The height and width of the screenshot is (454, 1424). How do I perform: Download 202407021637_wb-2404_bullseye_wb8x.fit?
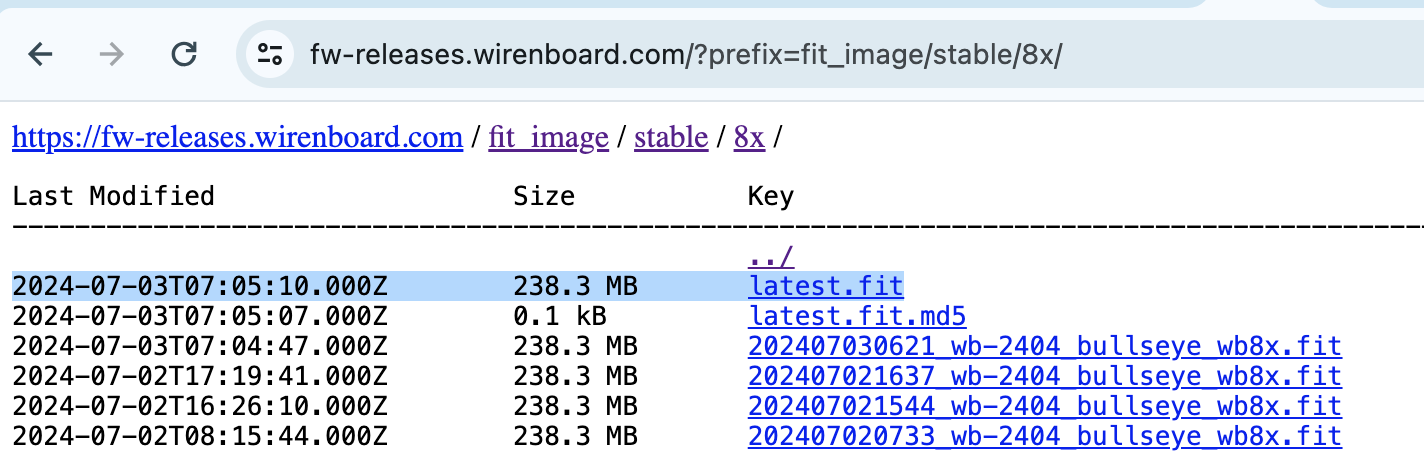click(1044, 377)
